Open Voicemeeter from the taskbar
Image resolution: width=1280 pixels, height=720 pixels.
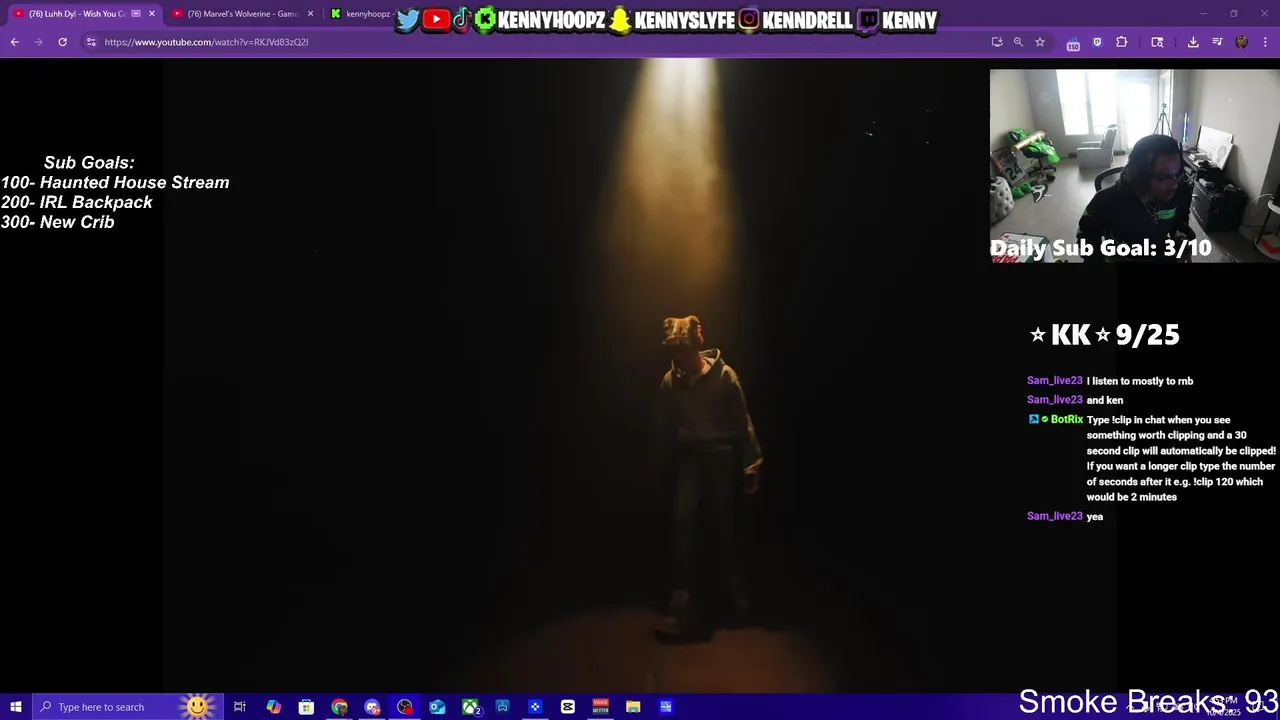(x=600, y=707)
